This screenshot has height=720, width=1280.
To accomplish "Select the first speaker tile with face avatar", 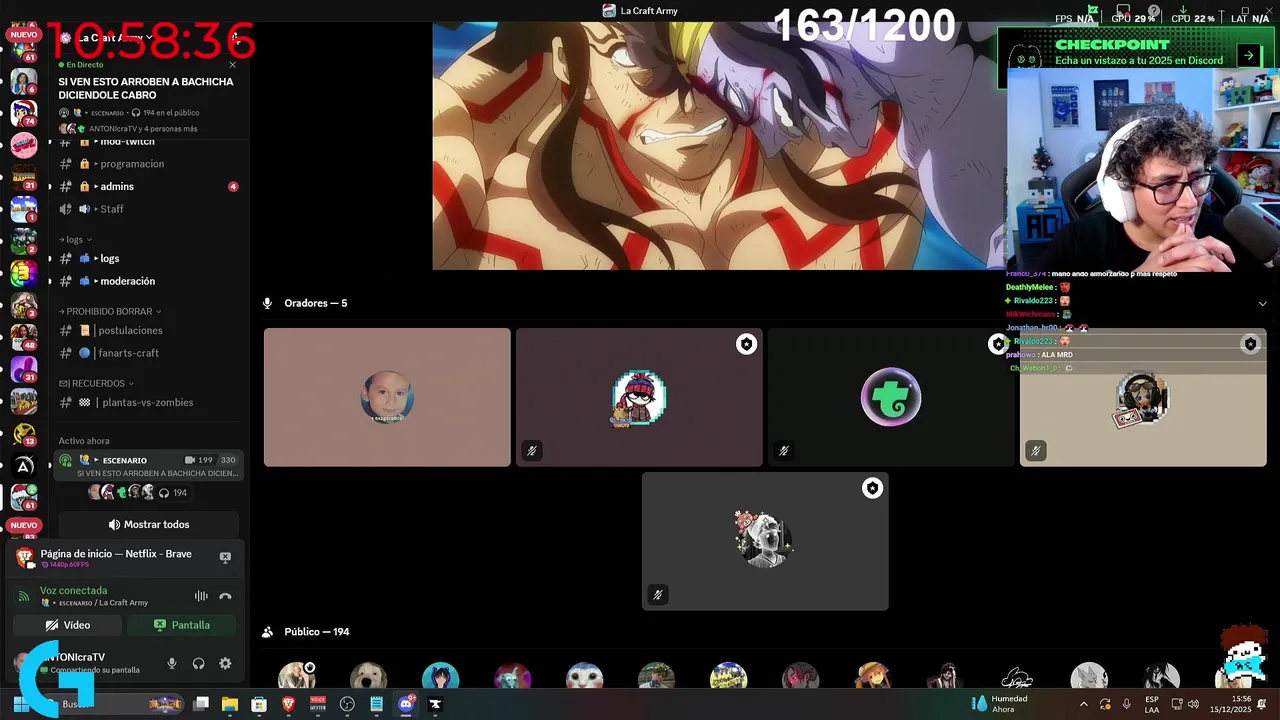I will tap(387, 397).
